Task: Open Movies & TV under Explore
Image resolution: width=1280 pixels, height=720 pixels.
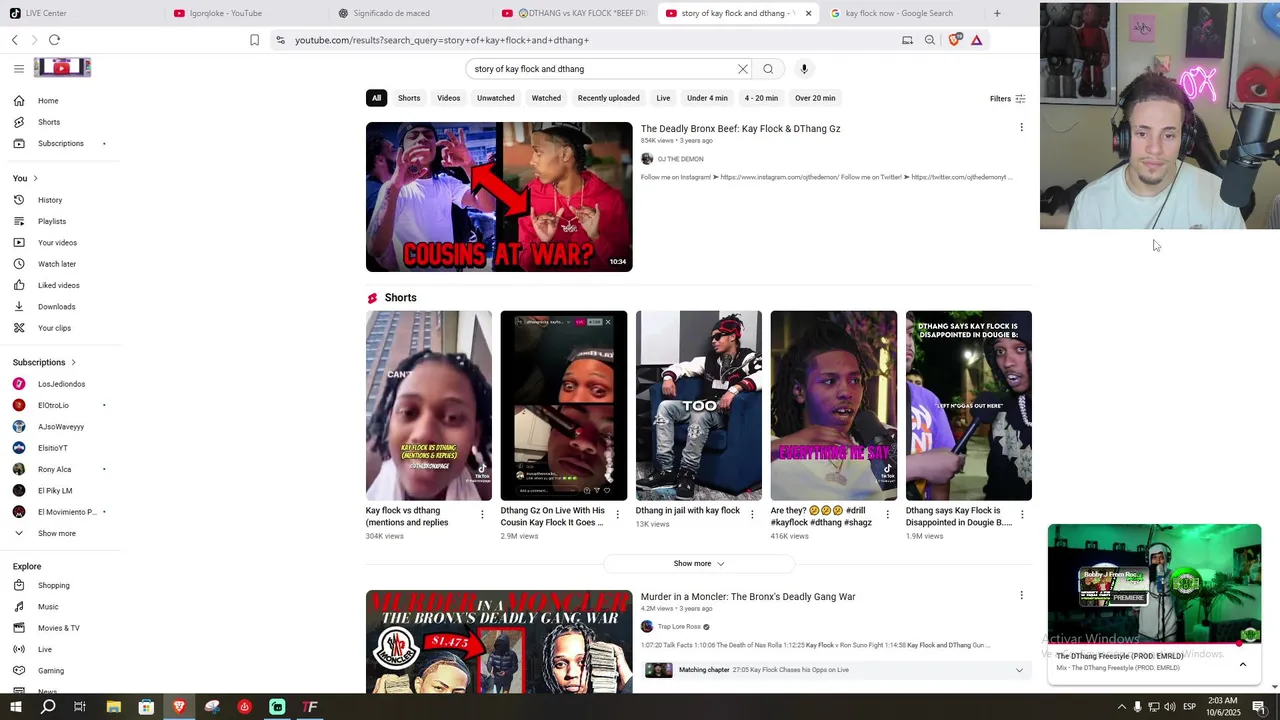Action: (x=60, y=628)
